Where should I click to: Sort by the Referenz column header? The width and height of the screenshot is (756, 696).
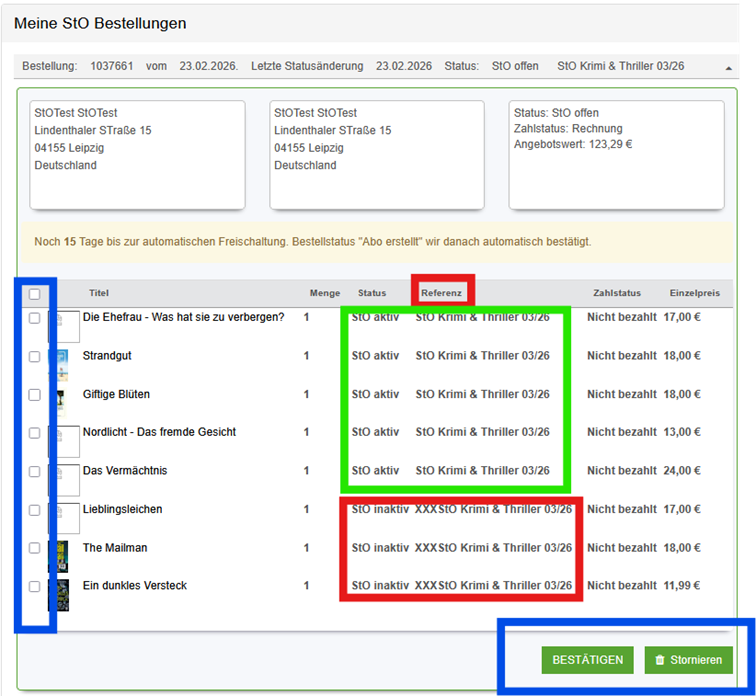(441, 293)
